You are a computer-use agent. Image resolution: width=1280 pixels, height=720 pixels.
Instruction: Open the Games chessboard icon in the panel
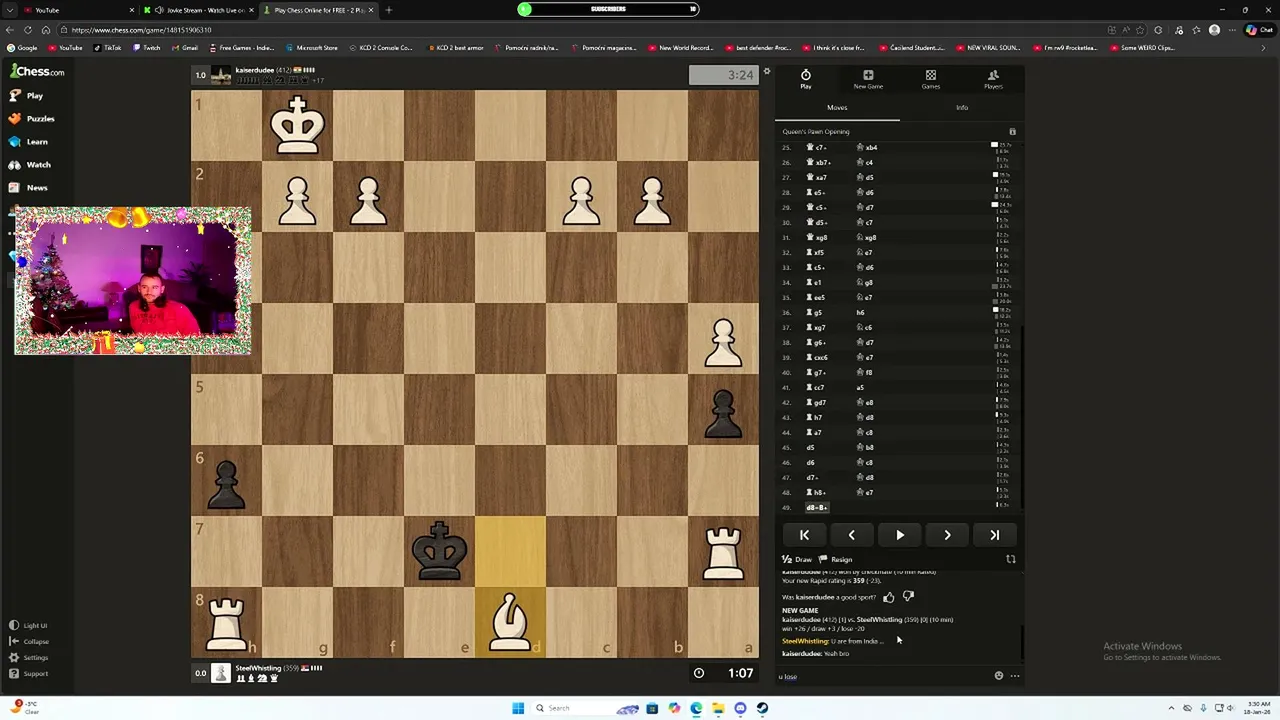pyautogui.click(x=930, y=80)
